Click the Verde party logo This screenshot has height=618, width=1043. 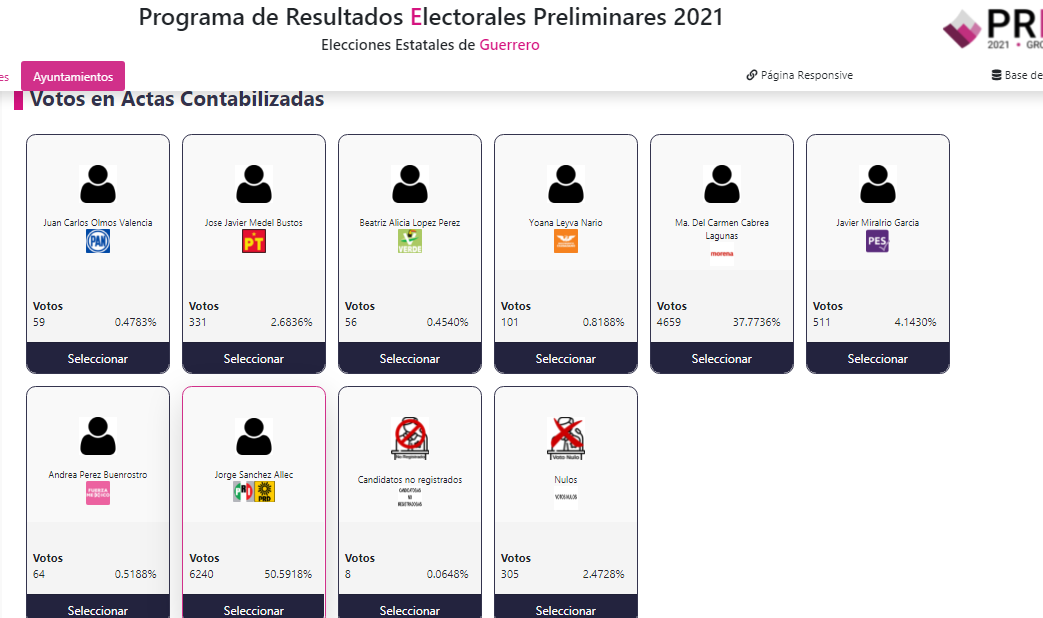coord(410,241)
